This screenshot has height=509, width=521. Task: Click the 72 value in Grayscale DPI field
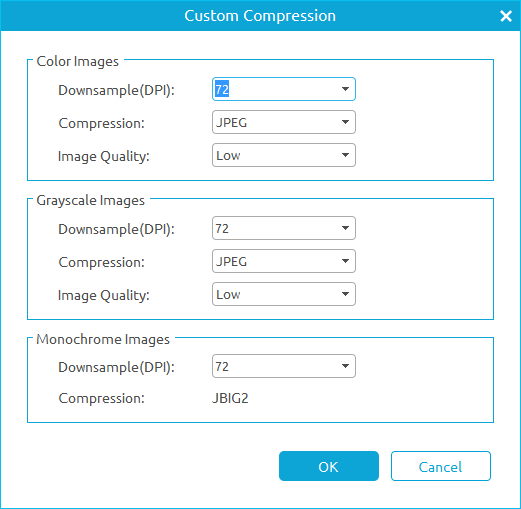pos(222,228)
